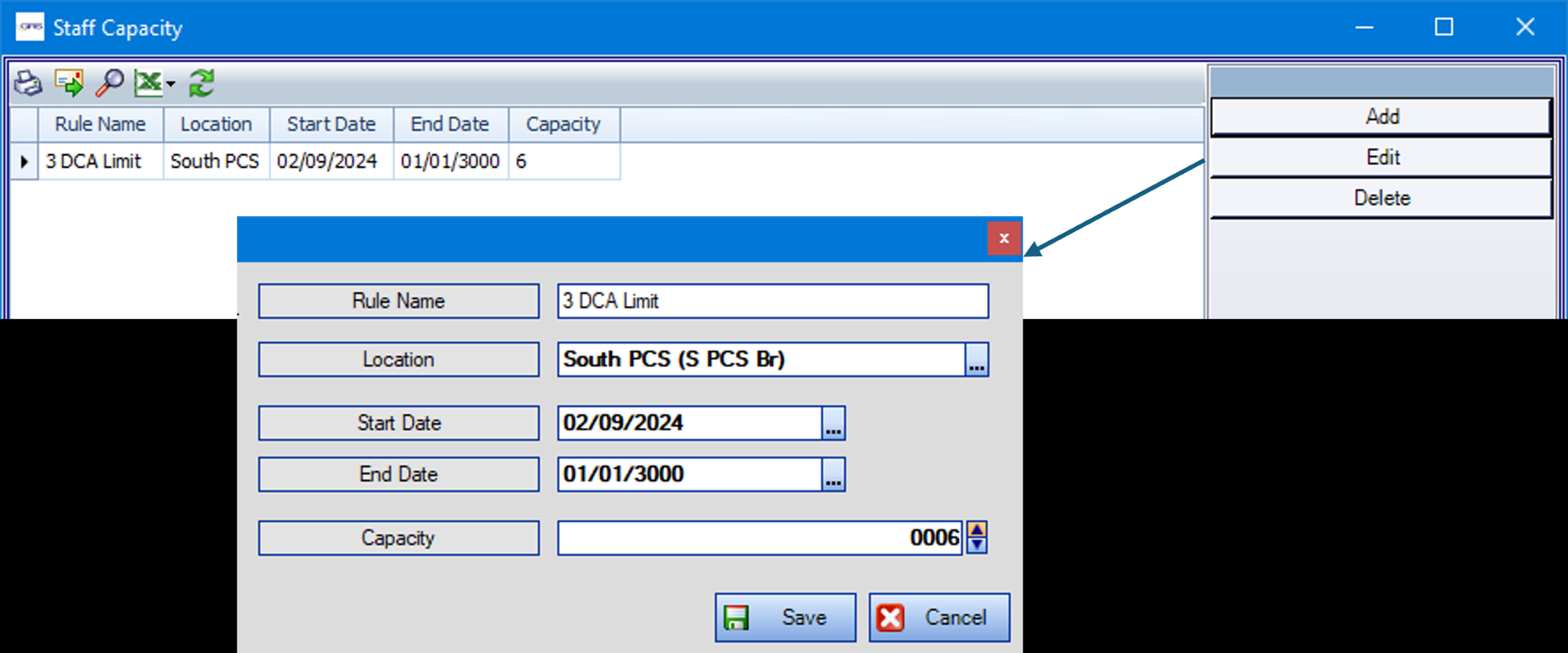
Task: Open the Location lookup ellipsis button
Action: (x=977, y=360)
